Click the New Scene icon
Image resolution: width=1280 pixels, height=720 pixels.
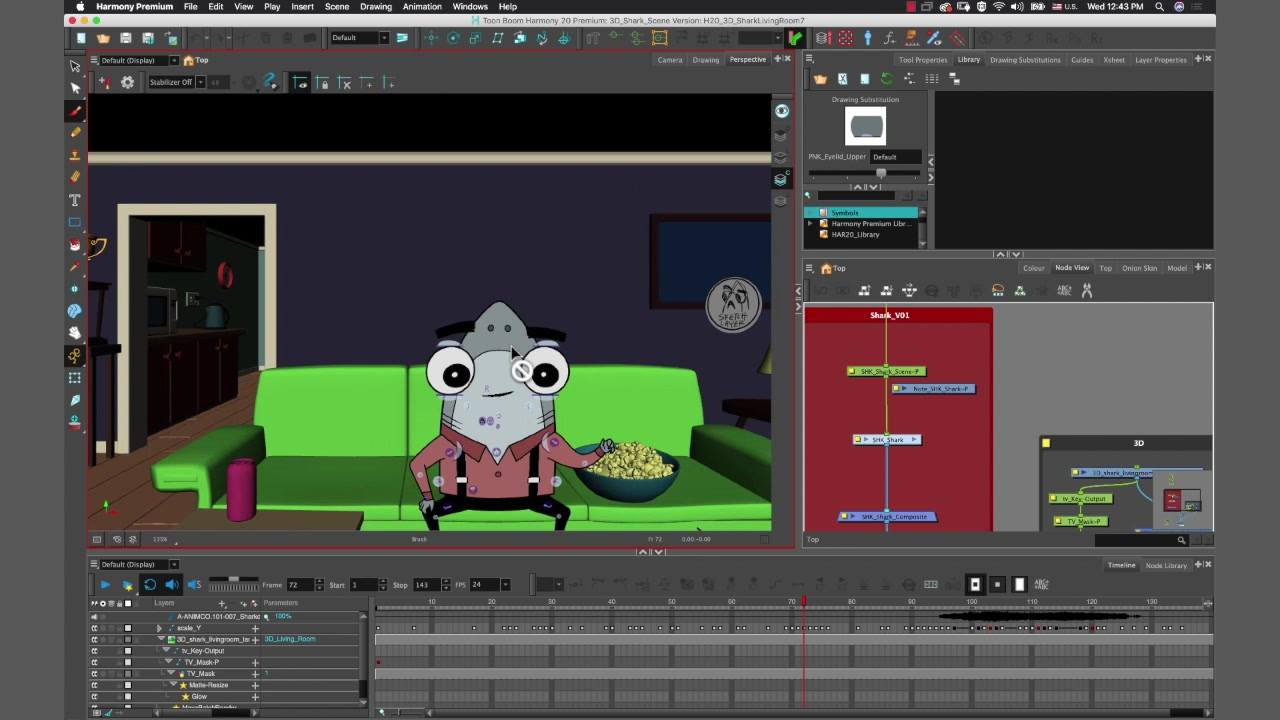point(81,38)
